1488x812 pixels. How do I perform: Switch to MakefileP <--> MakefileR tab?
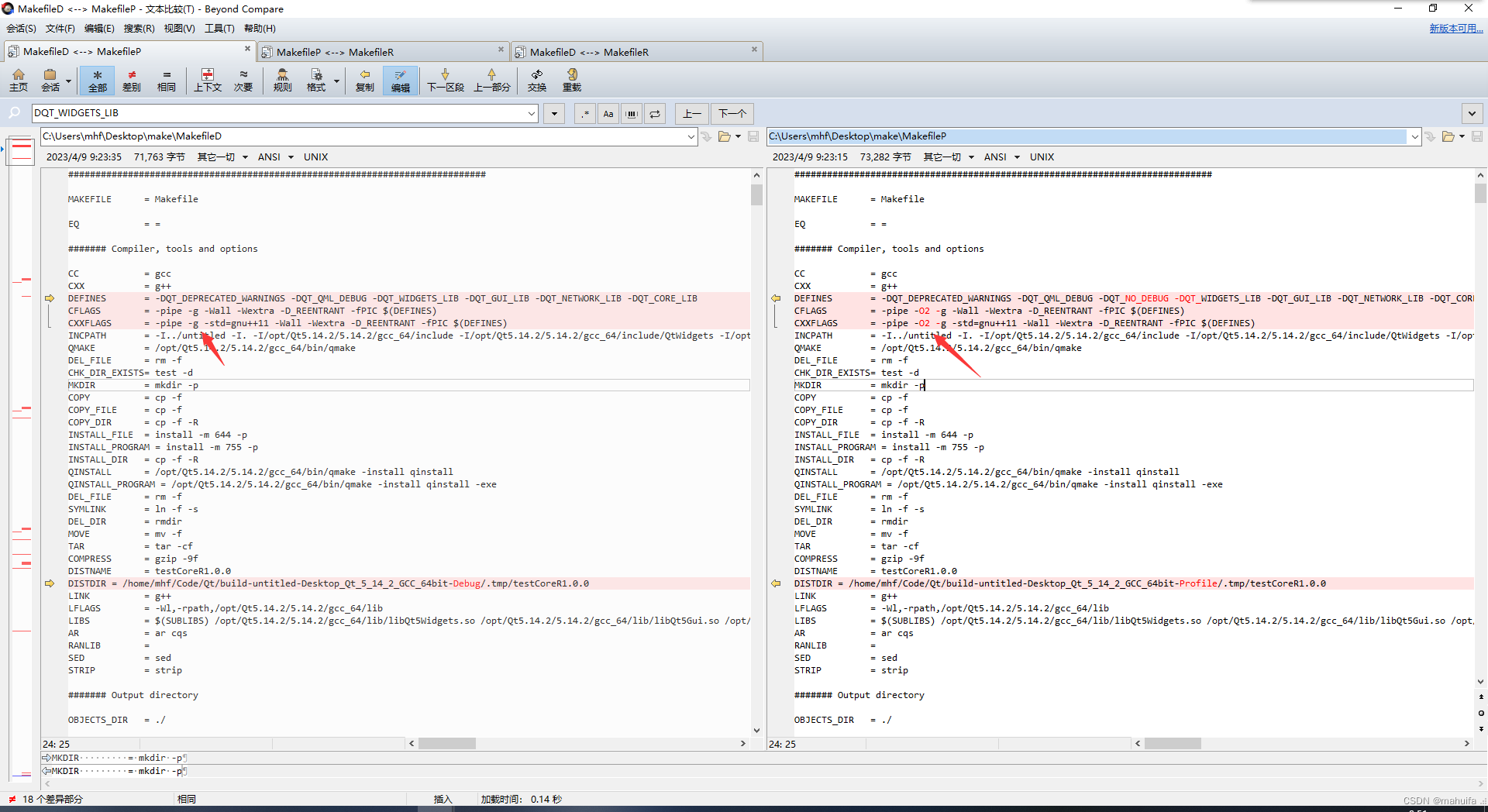click(x=382, y=52)
